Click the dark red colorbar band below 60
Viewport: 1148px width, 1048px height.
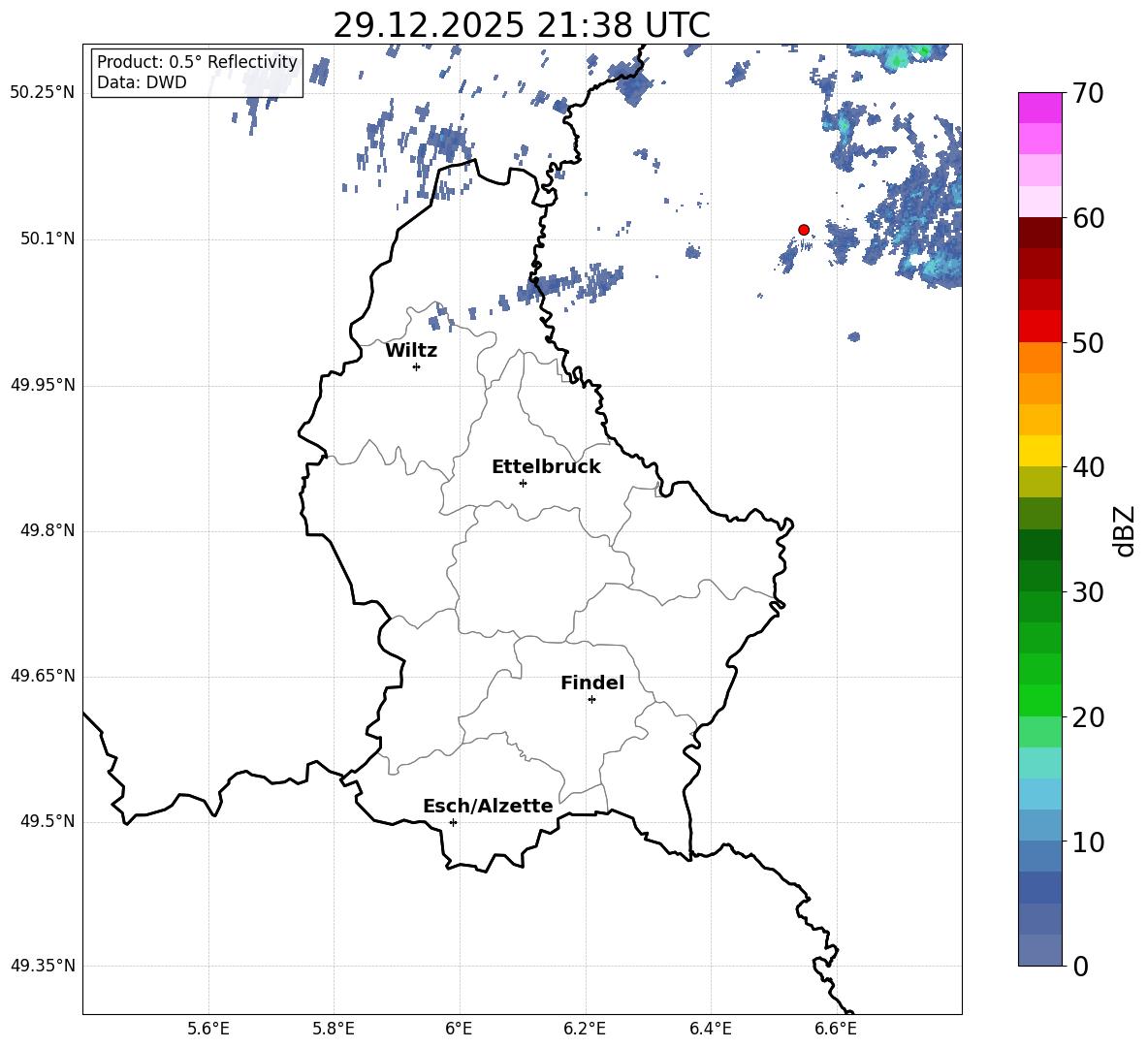tap(1040, 233)
